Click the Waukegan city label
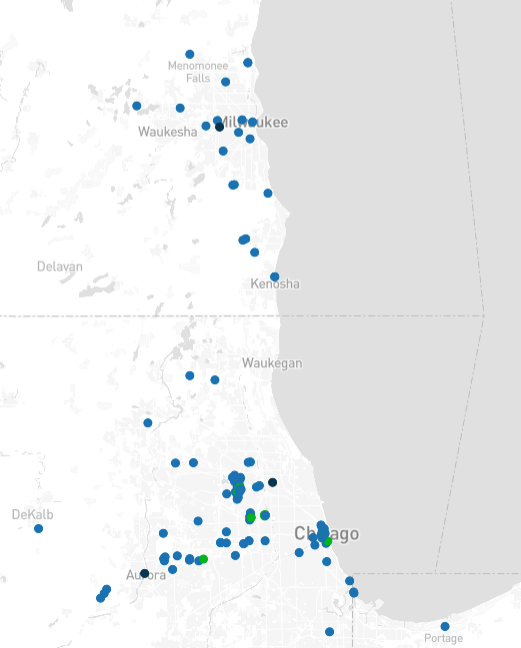The image size is (521, 648). click(x=272, y=363)
